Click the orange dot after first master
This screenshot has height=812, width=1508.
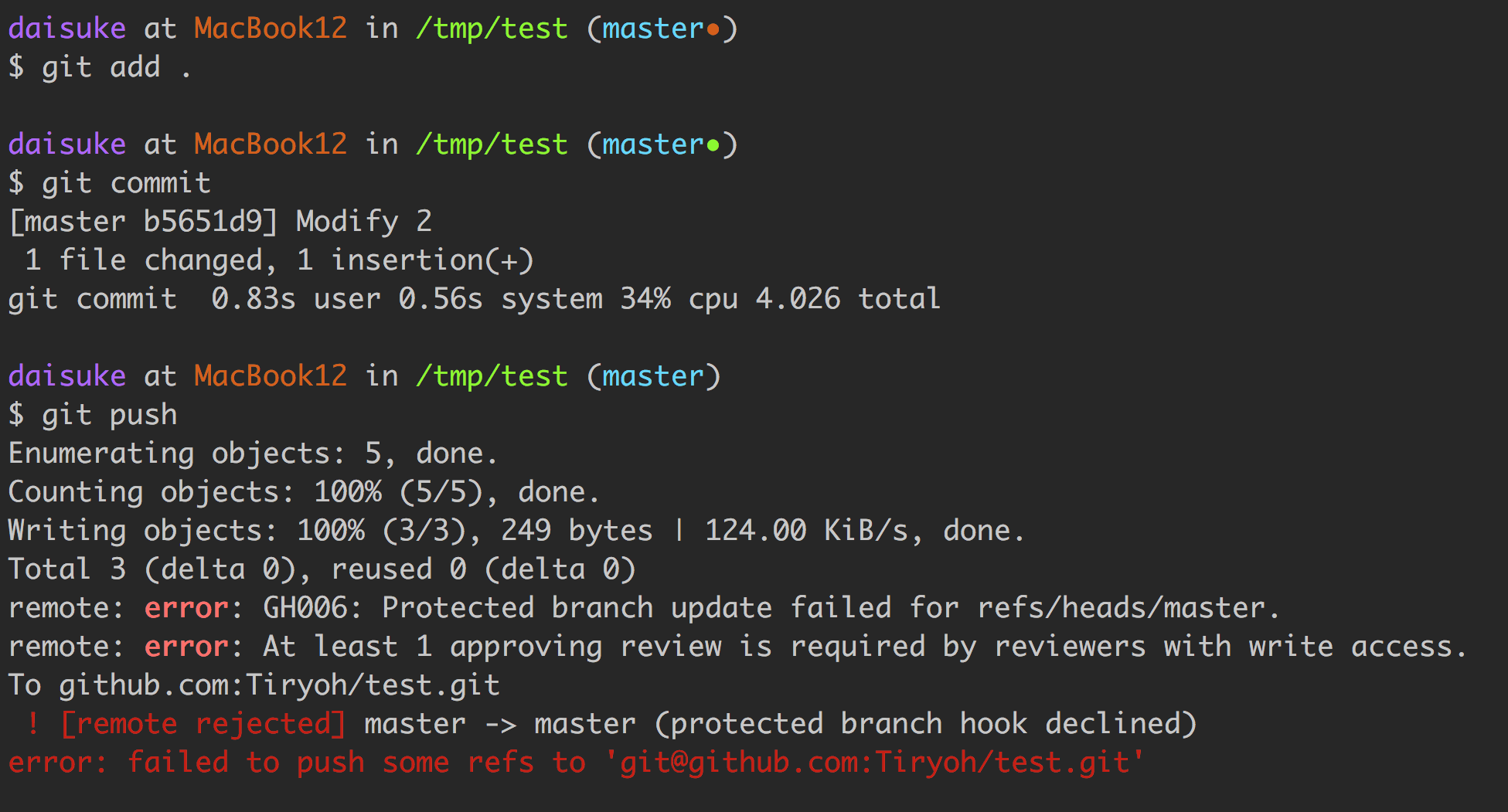[x=713, y=29]
